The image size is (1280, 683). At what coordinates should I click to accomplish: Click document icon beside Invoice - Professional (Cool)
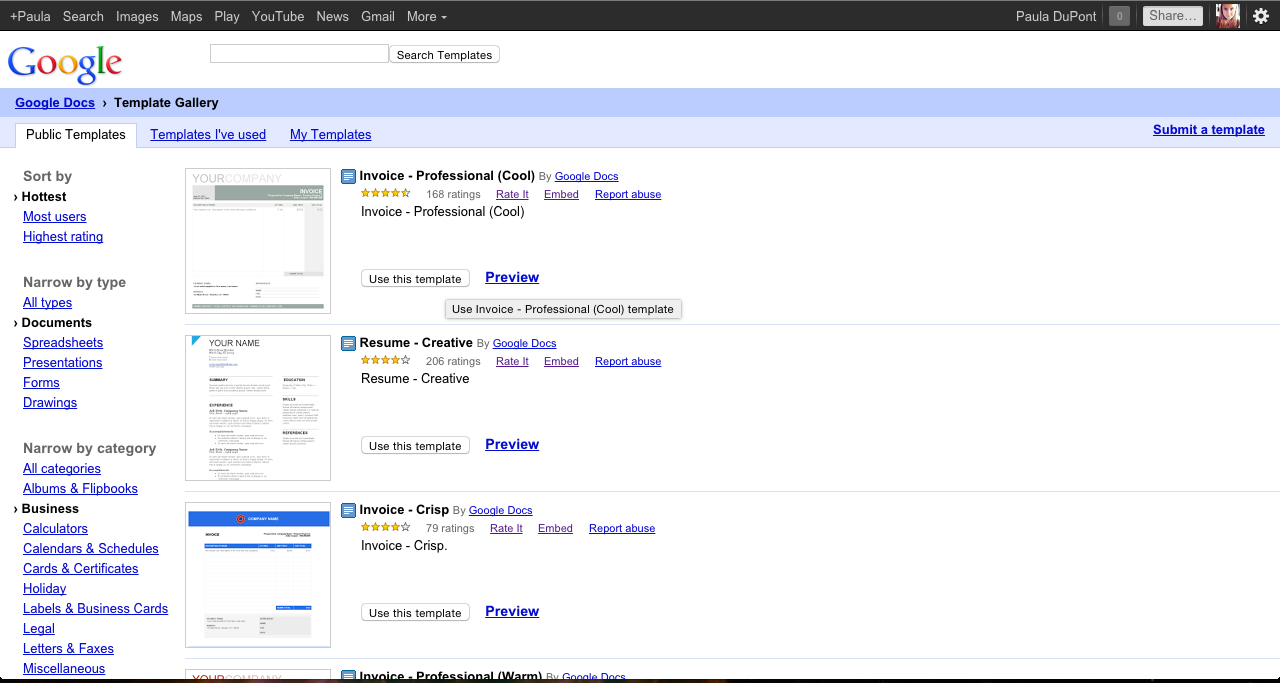pyautogui.click(x=348, y=176)
